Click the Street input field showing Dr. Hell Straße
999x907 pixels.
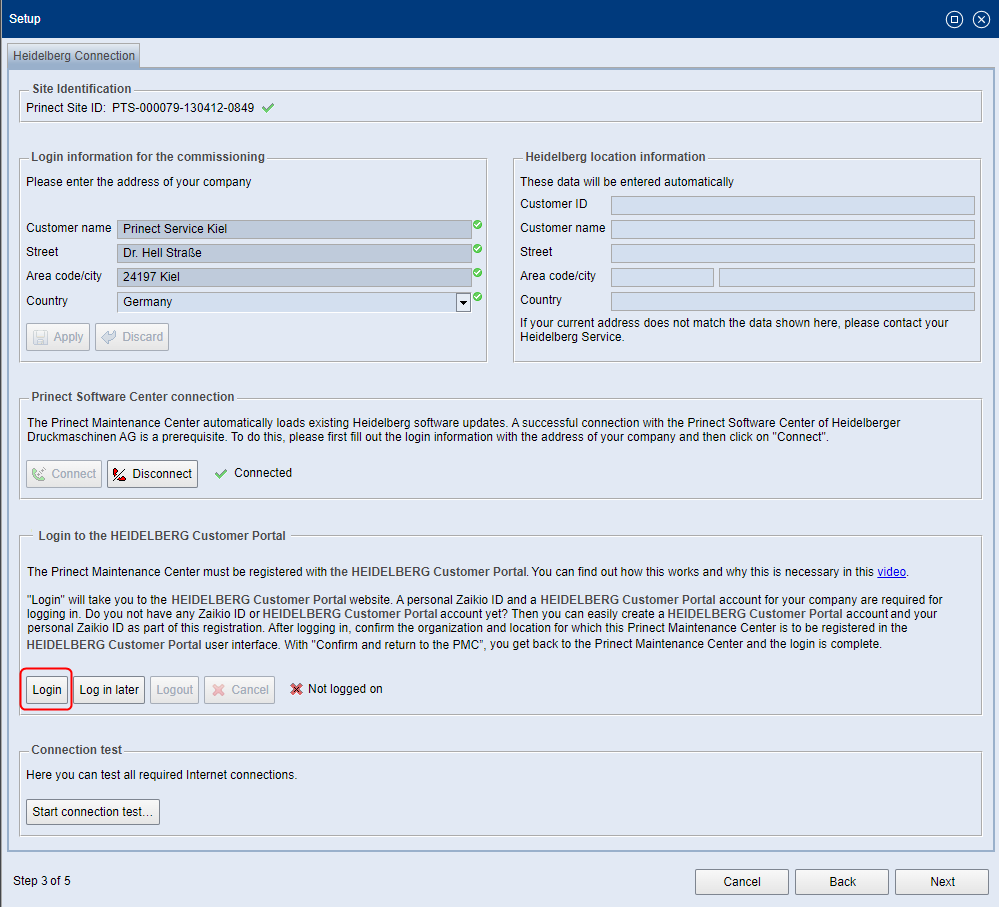[x=290, y=252]
